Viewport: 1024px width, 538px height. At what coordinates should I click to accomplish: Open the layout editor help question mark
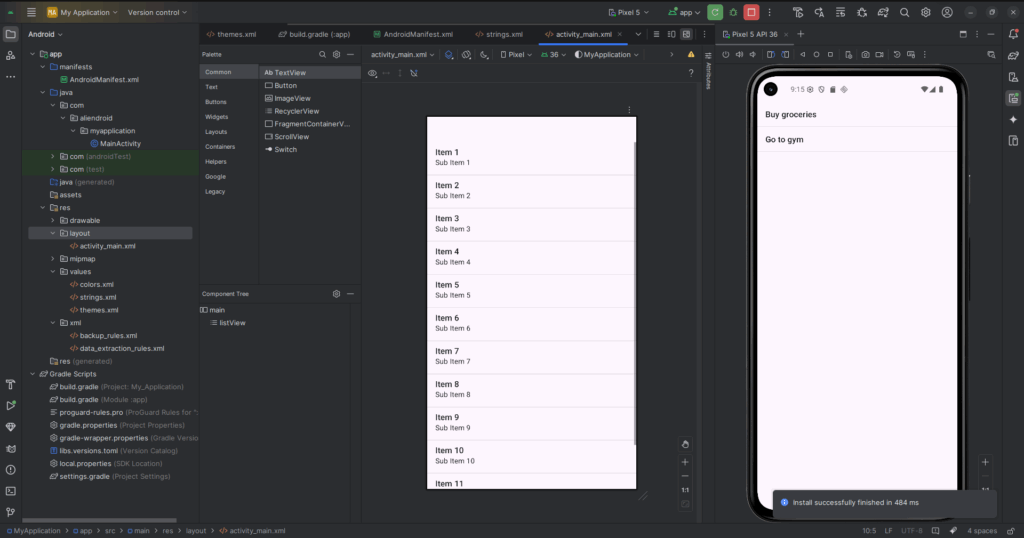[691, 73]
